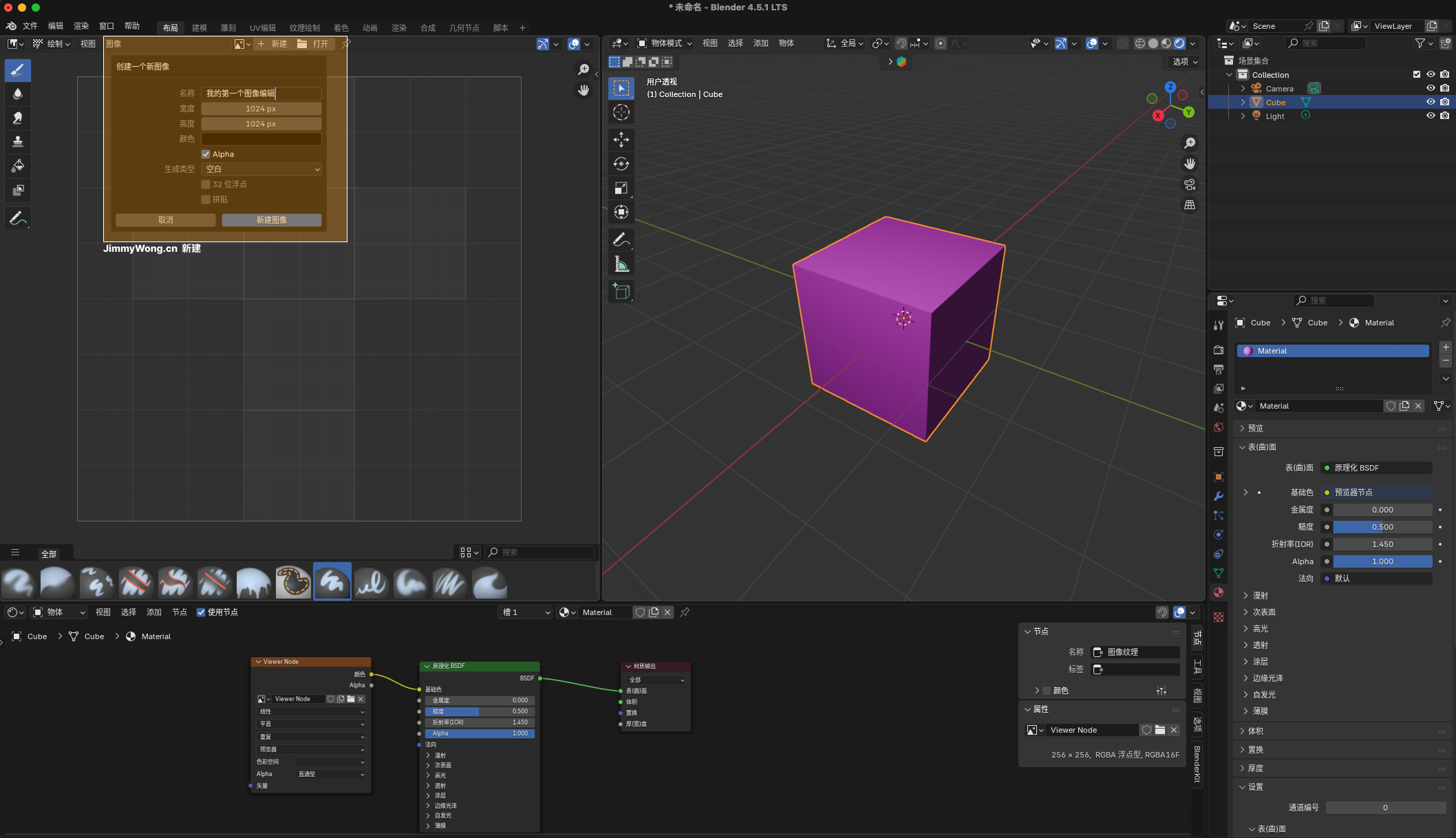The image size is (1456, 838).
Task: Toggle camera view in 3D viewport
Action: (x=1189, y=184)
